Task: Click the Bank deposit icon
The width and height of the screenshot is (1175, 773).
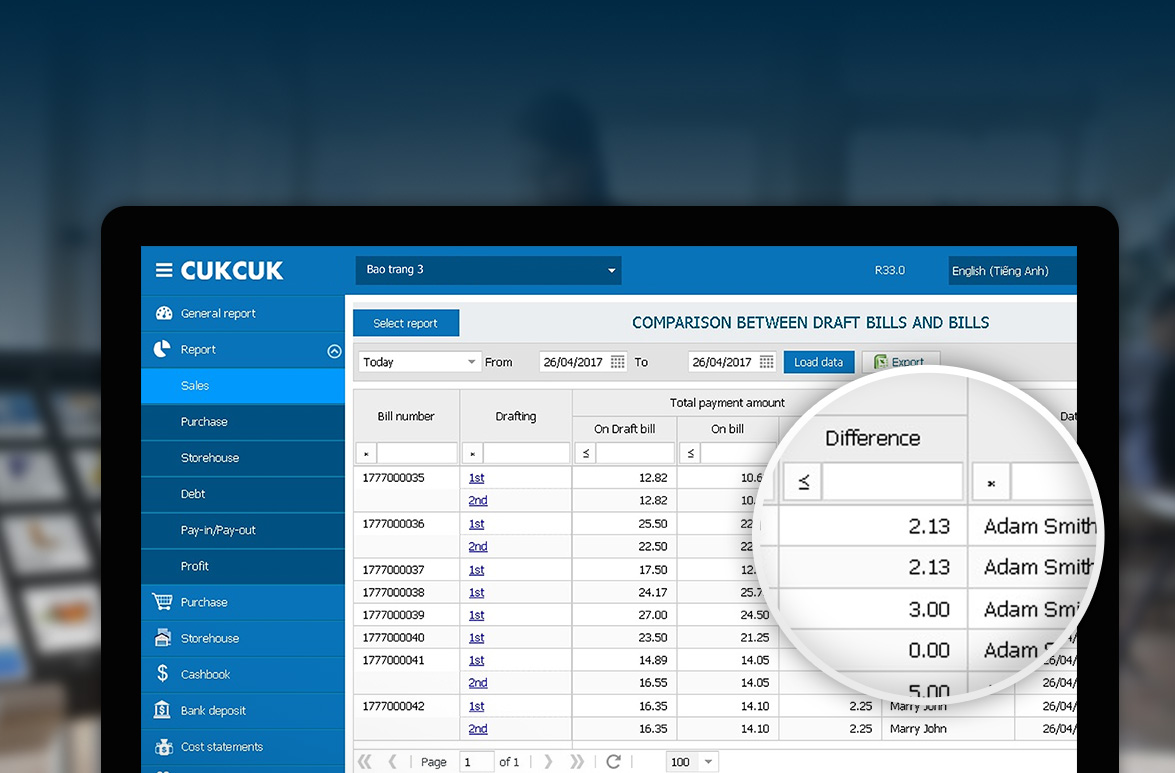Action: [x=162, y=709]
